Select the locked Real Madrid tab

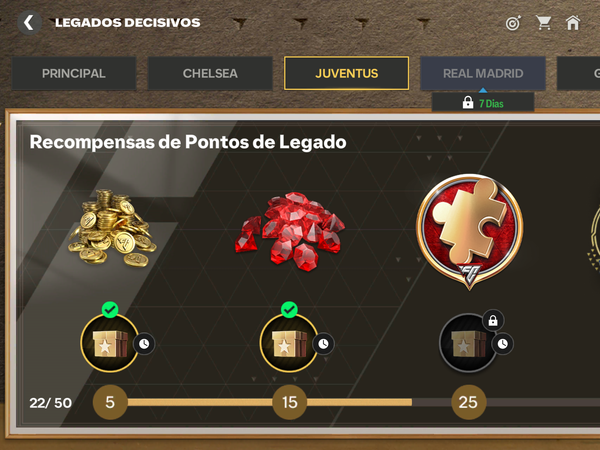click(483, 73)
